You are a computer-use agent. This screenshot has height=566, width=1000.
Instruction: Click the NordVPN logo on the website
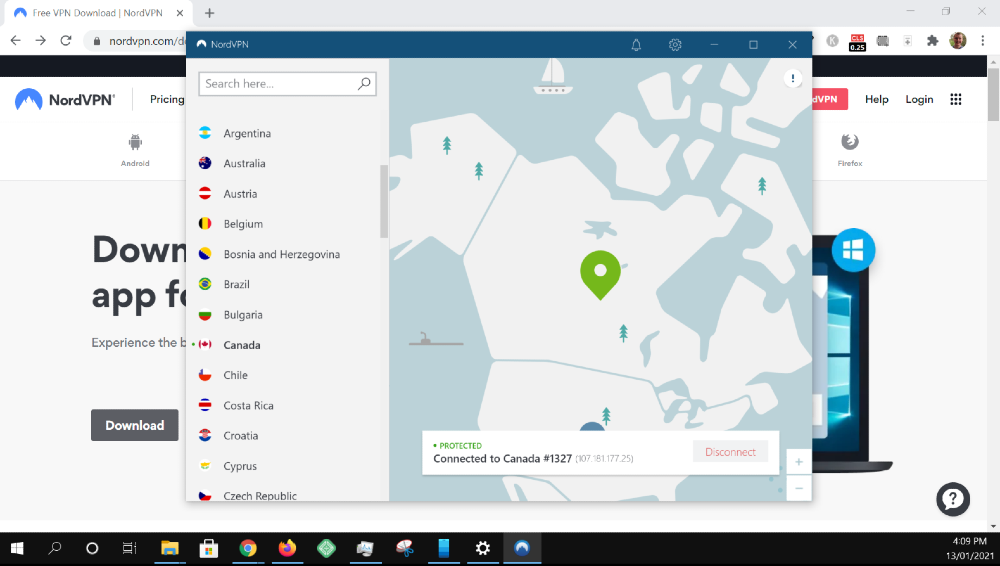[65, 100]
